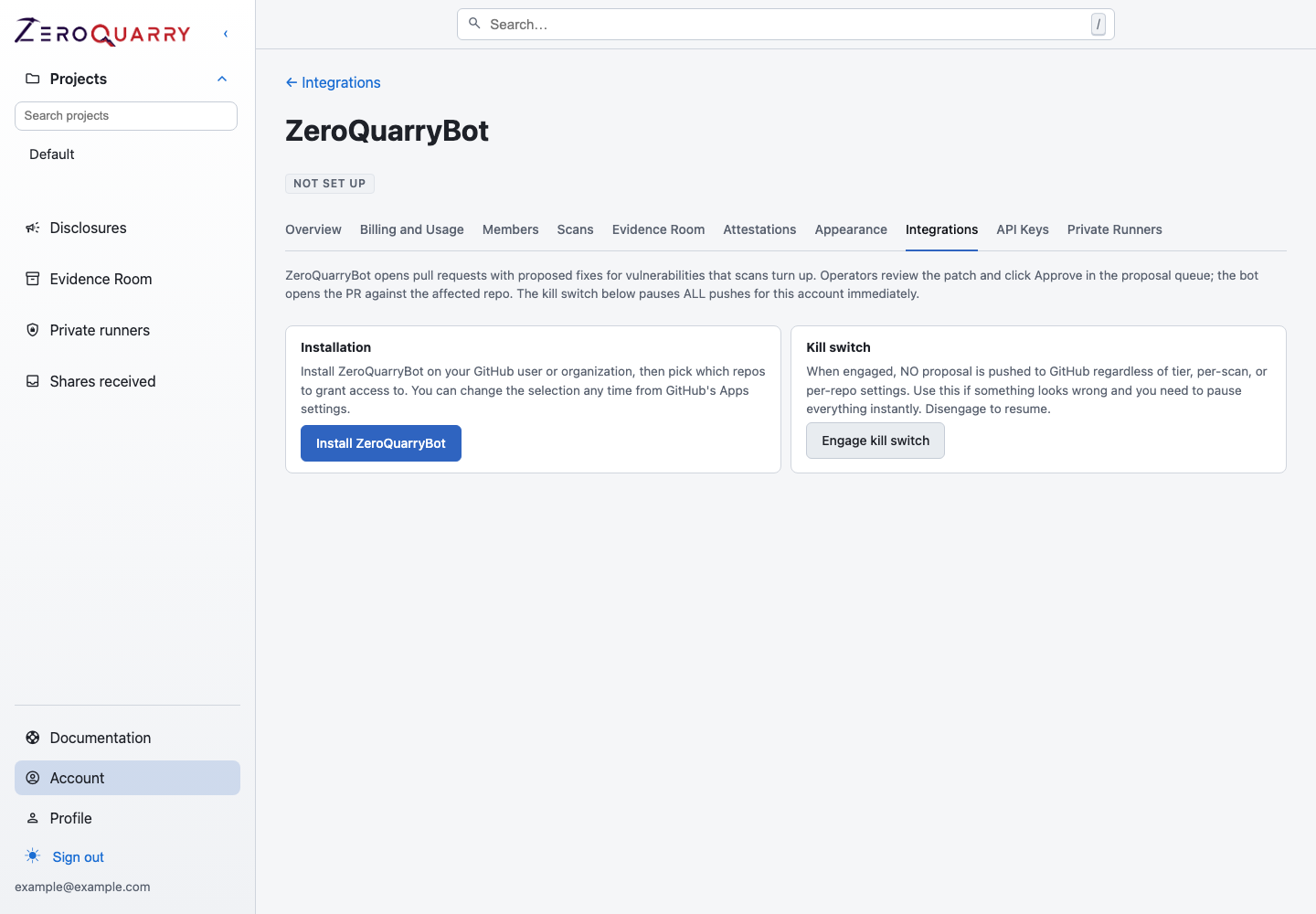Click the Account user-circle icon

pyautogui.click(x=33, y=778)
